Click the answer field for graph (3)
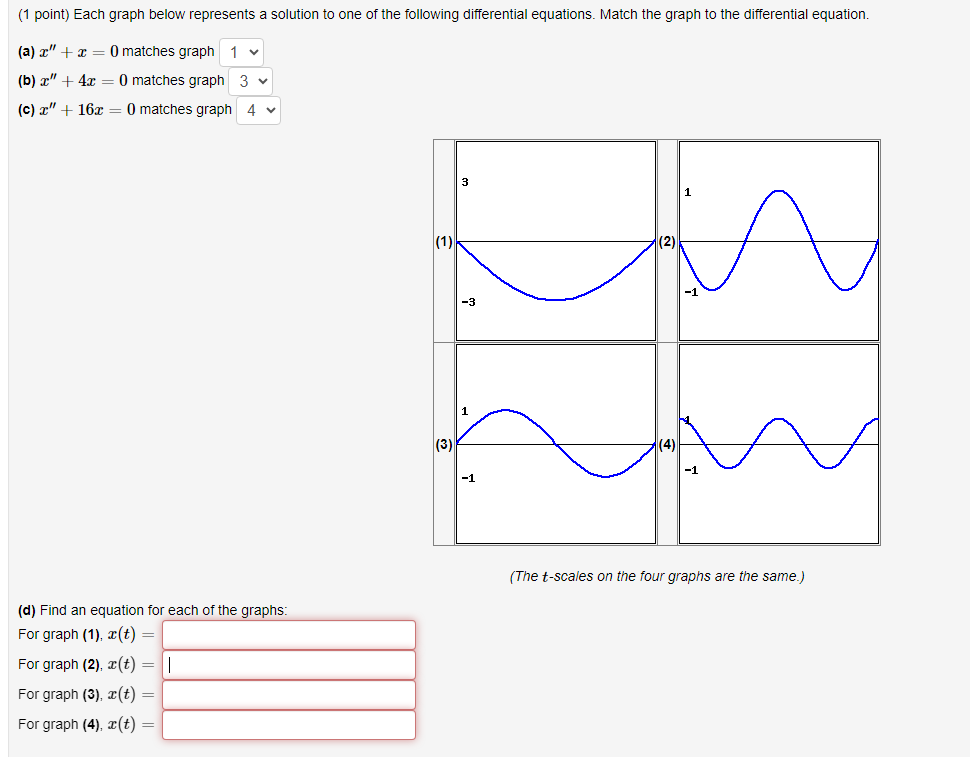970x757 pixels. coord(288,694)
